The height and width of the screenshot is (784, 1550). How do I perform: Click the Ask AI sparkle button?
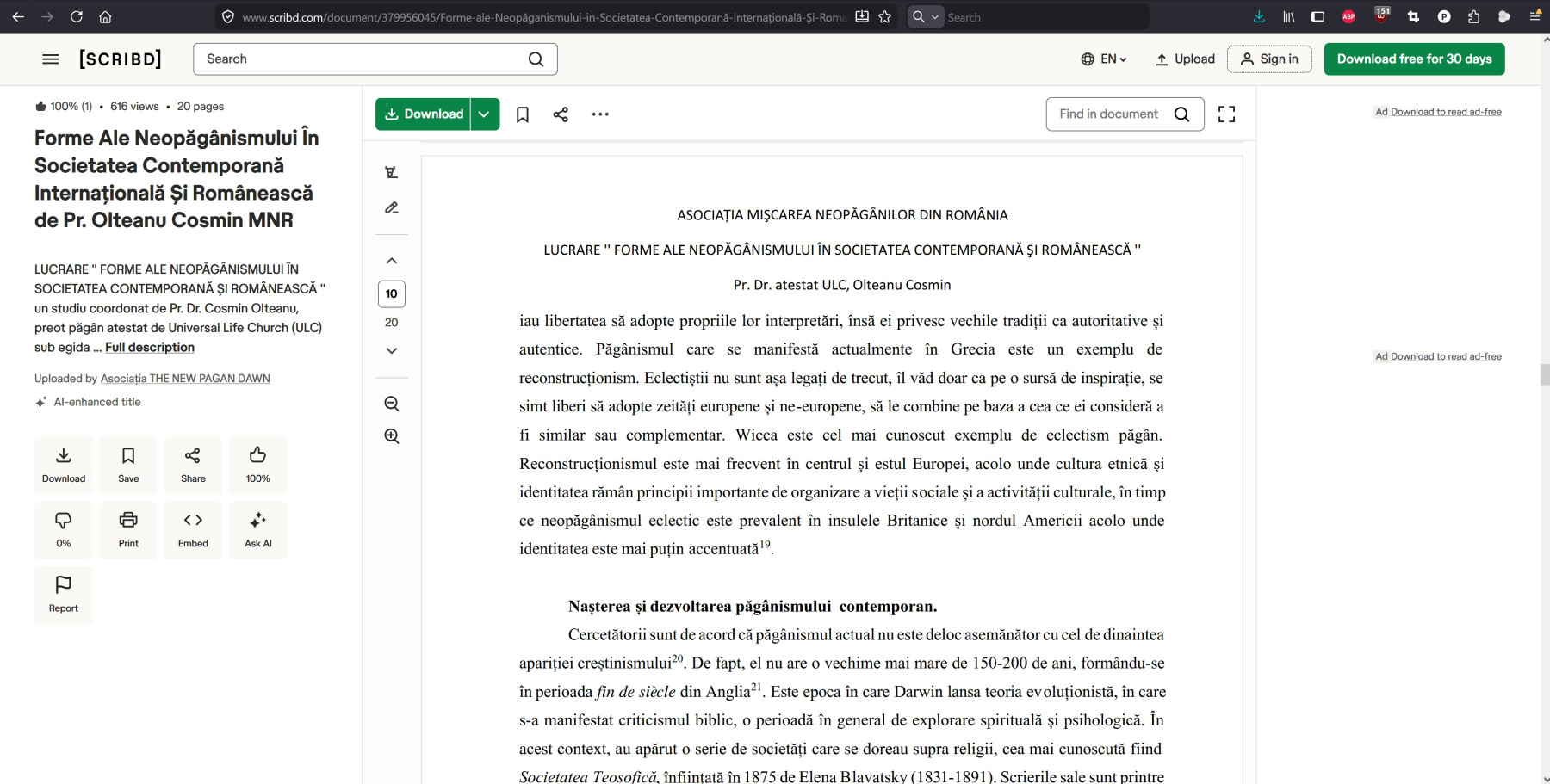click(257, 529)
